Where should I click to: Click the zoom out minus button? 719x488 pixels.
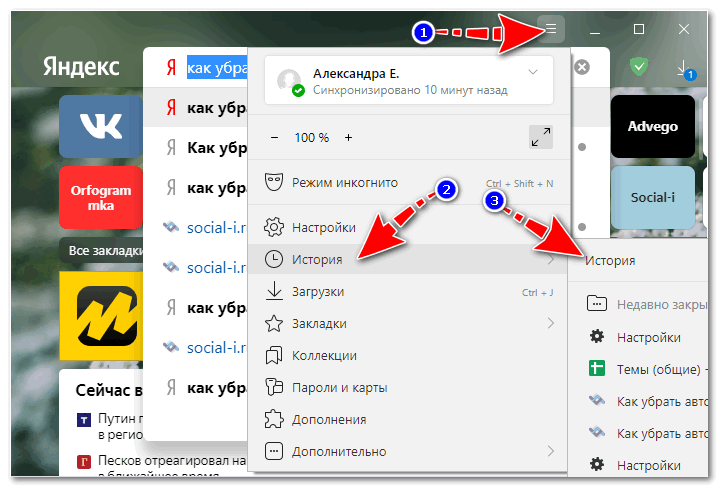point(274,138)
